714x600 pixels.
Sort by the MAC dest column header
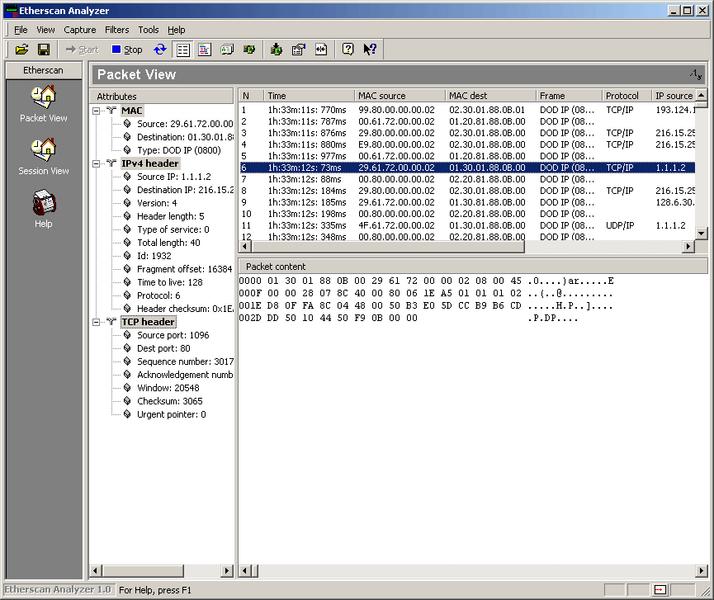click(490, 96)
